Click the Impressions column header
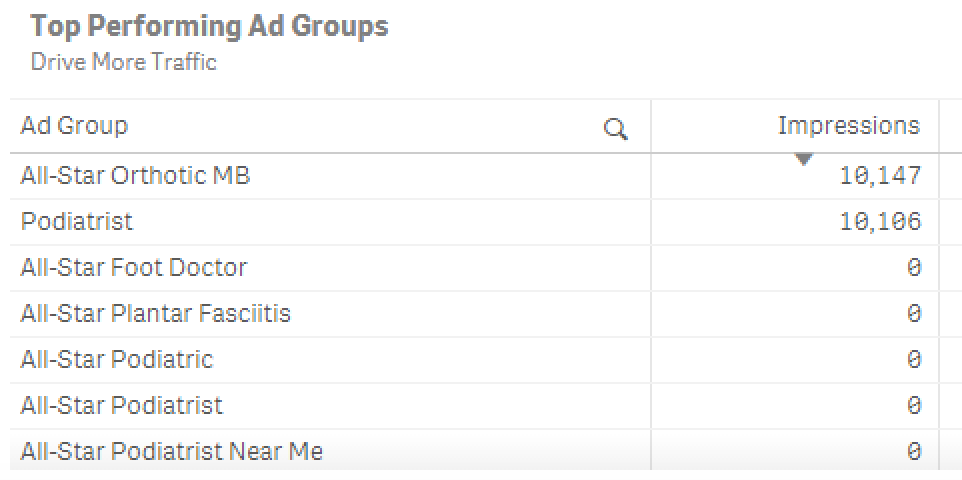 click(848, 126)
